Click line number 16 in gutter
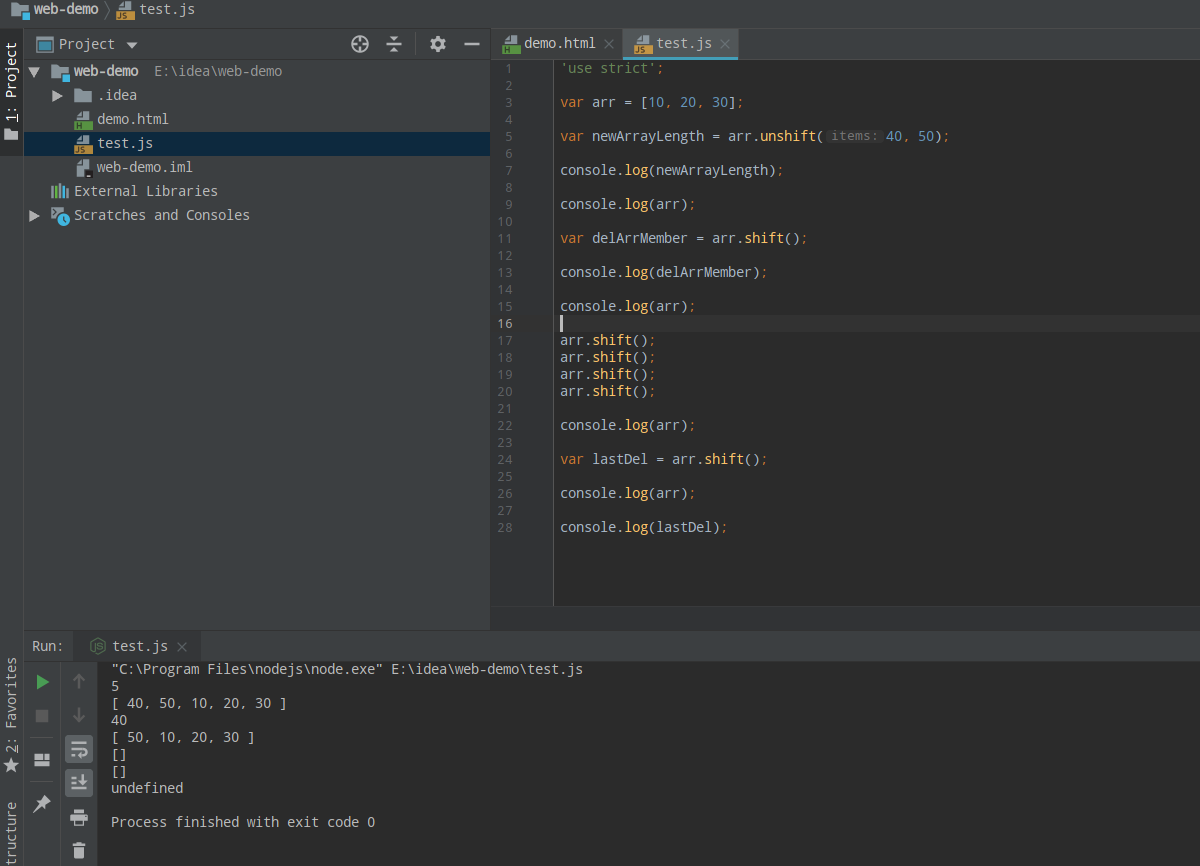The width and height of the screenshot is (1200, 866). click(505, 324)
